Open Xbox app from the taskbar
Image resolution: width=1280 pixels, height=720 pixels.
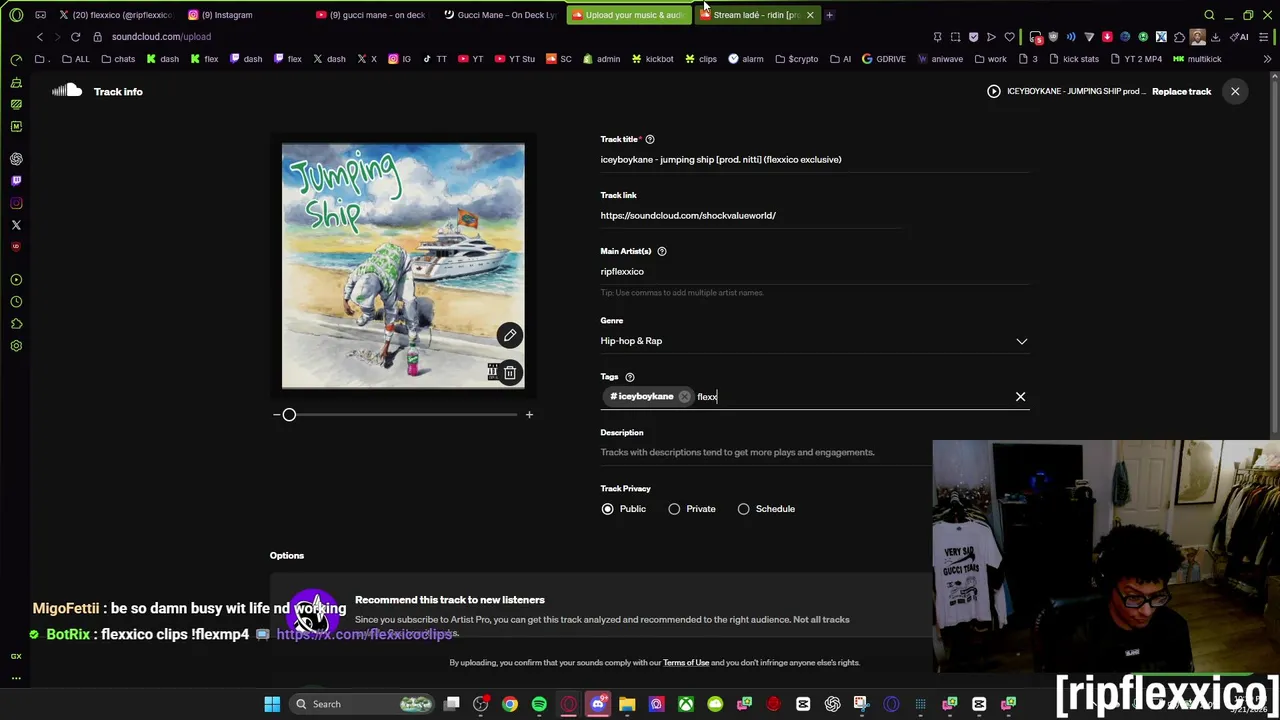tap(686, 704)
